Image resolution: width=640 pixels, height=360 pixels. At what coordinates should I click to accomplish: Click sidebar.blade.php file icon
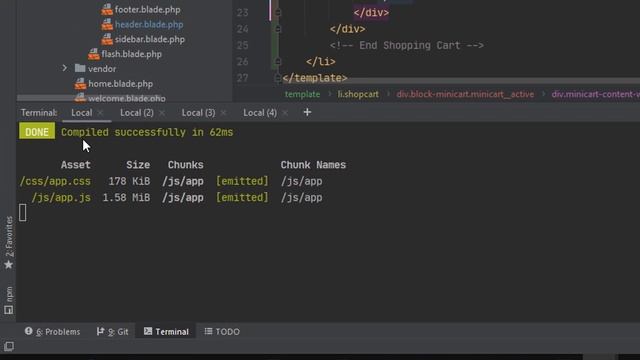(107, 39)
